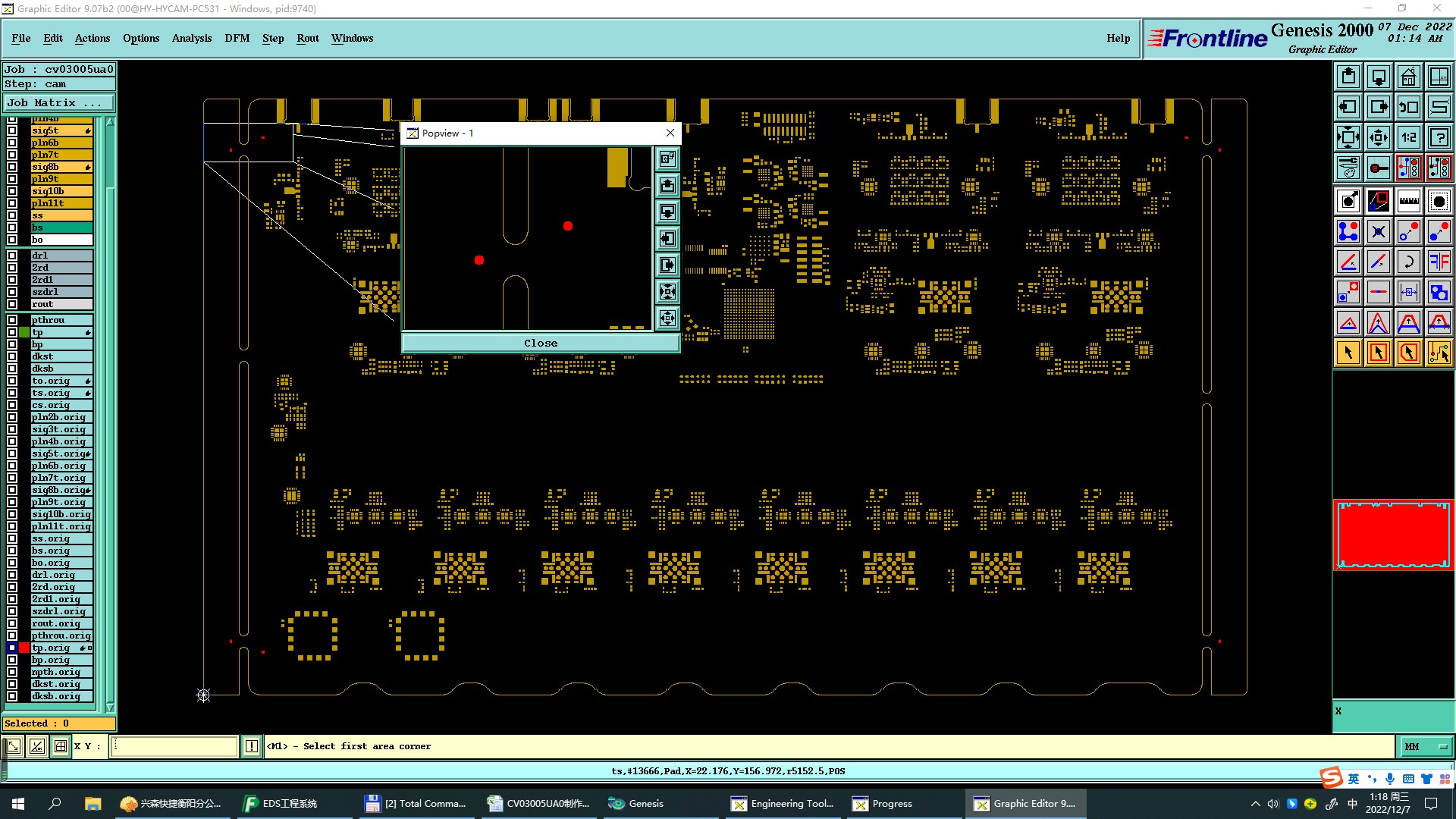1456x819 pixels.
Task: Open the Job Matrix selector
Action: 59,102
